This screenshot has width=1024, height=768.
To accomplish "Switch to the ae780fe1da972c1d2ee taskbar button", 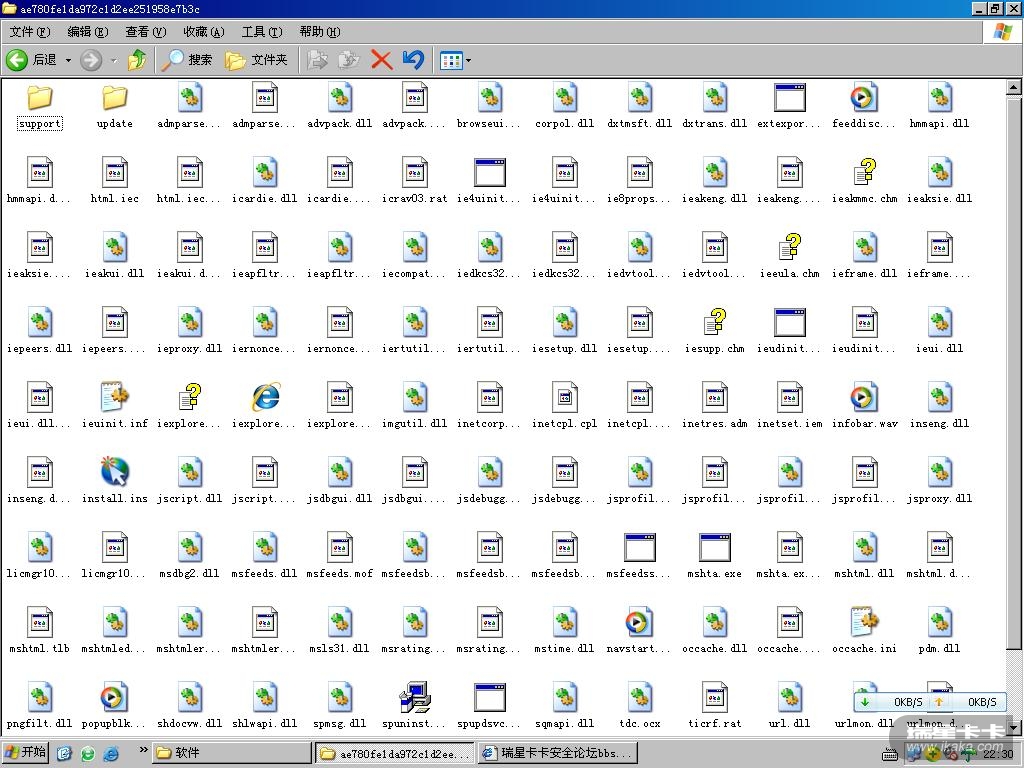I will 394,753.
